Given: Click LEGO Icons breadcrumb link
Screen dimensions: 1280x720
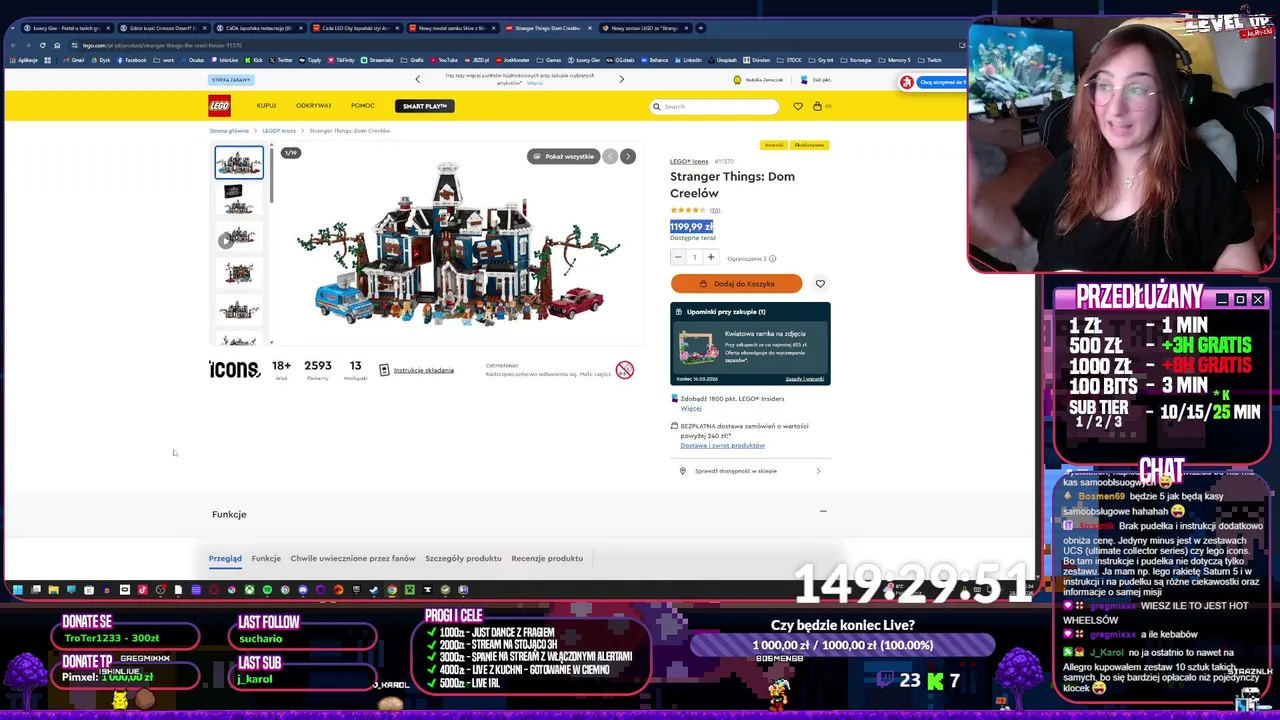Looking at the screenshot, I should pyautogui.click(x=279, y=131).
